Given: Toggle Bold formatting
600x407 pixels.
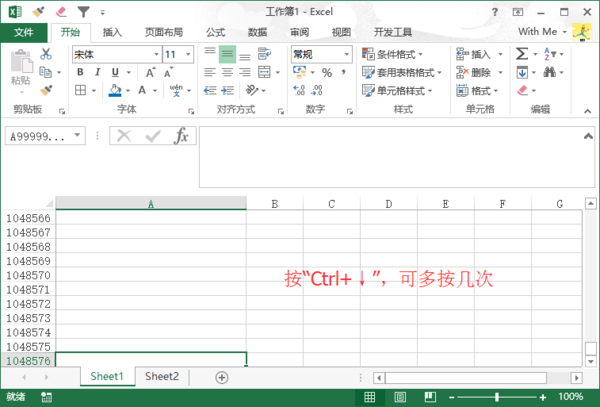Looking at the screenshot, I should click(x=80, y=72).
